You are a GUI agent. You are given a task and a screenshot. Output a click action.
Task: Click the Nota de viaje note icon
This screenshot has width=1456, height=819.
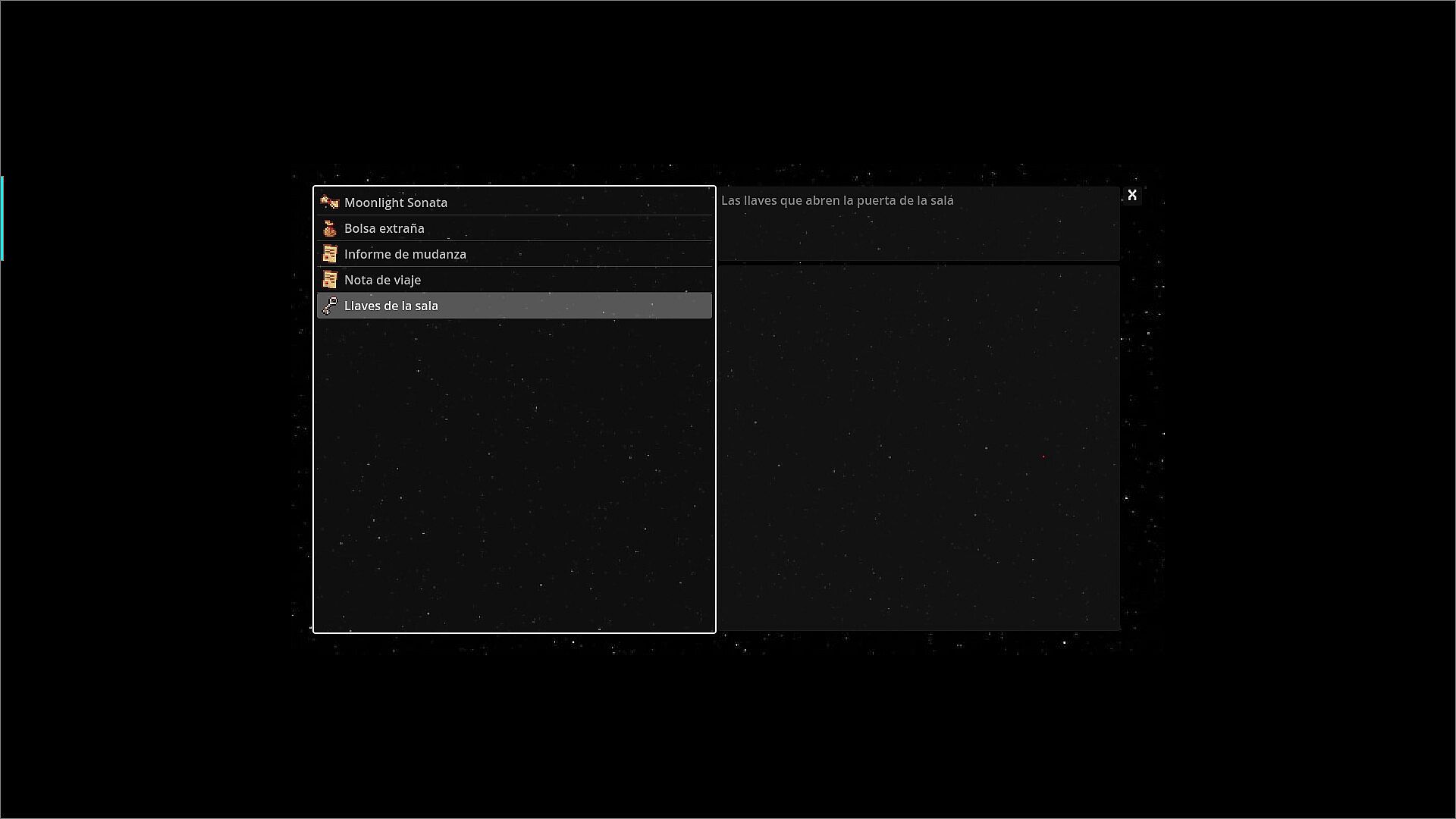click(329, 280)
